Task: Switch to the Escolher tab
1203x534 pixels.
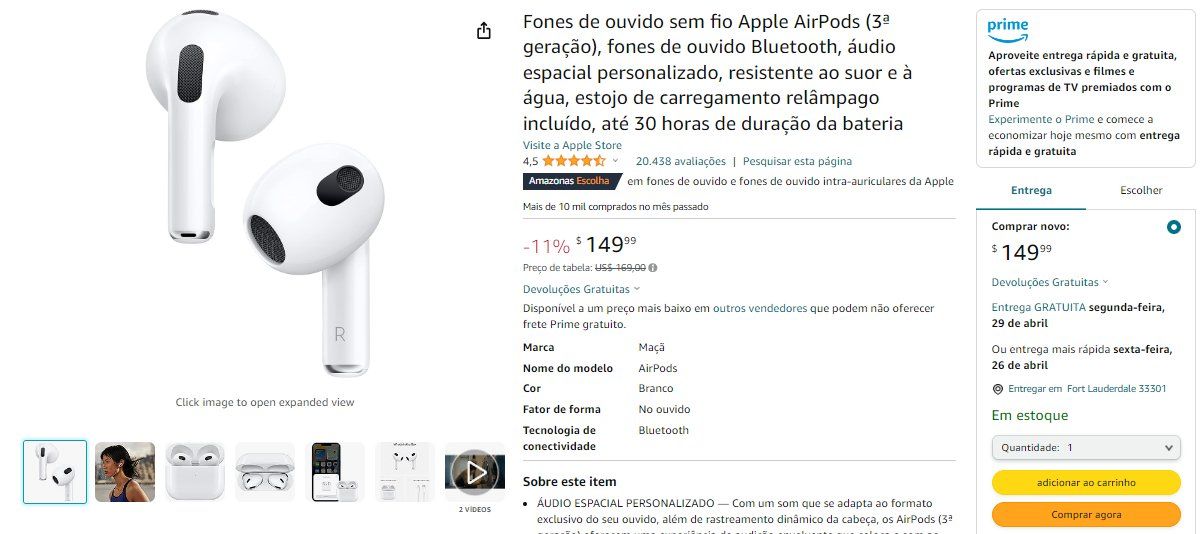Action: pyautogui.click(x=1141, y=190)
